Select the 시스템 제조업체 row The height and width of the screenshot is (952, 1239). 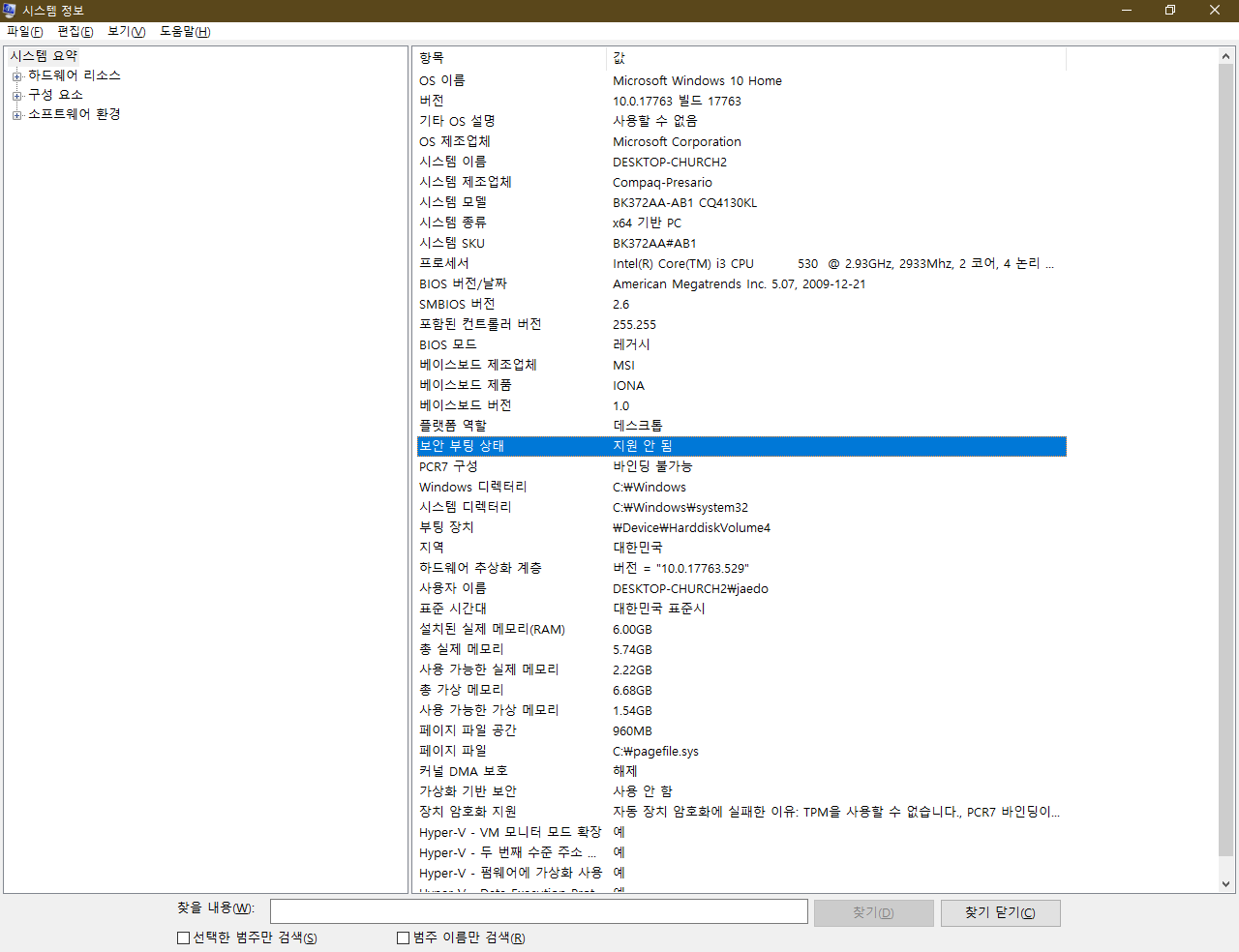[x=741, y=182]
